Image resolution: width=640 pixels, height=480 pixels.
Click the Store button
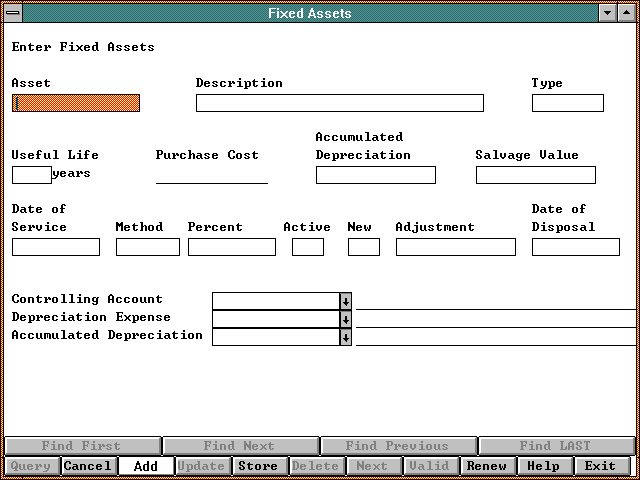point(258,466)
